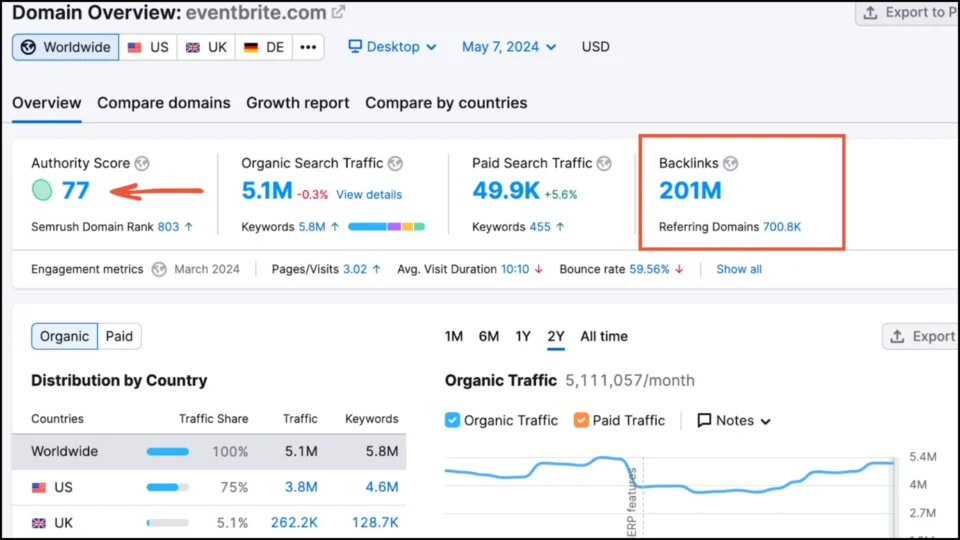Select the 1M time range
The image size is (960, 540).
tap(454, 336)
